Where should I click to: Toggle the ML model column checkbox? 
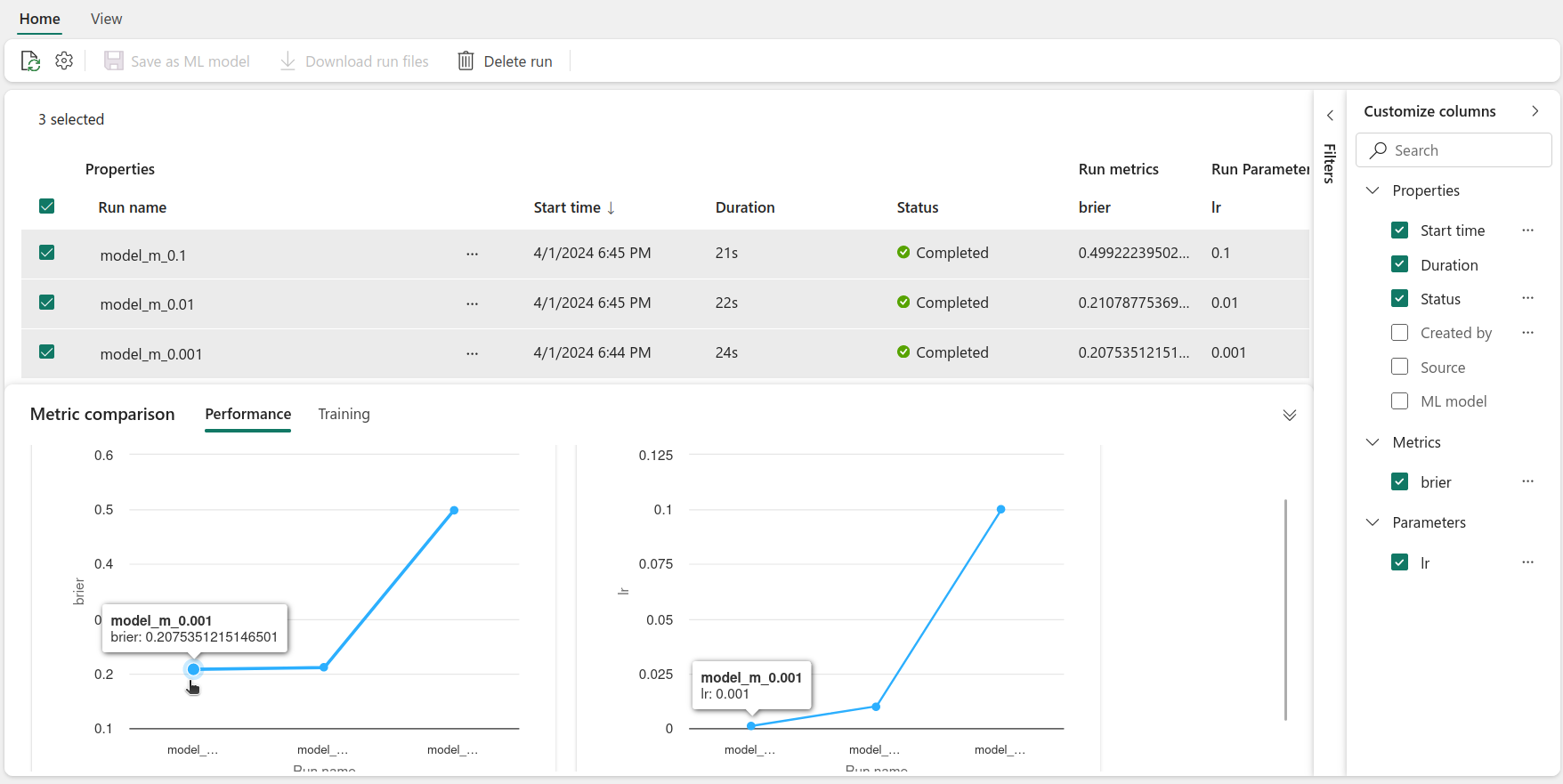click(1399, 401)
